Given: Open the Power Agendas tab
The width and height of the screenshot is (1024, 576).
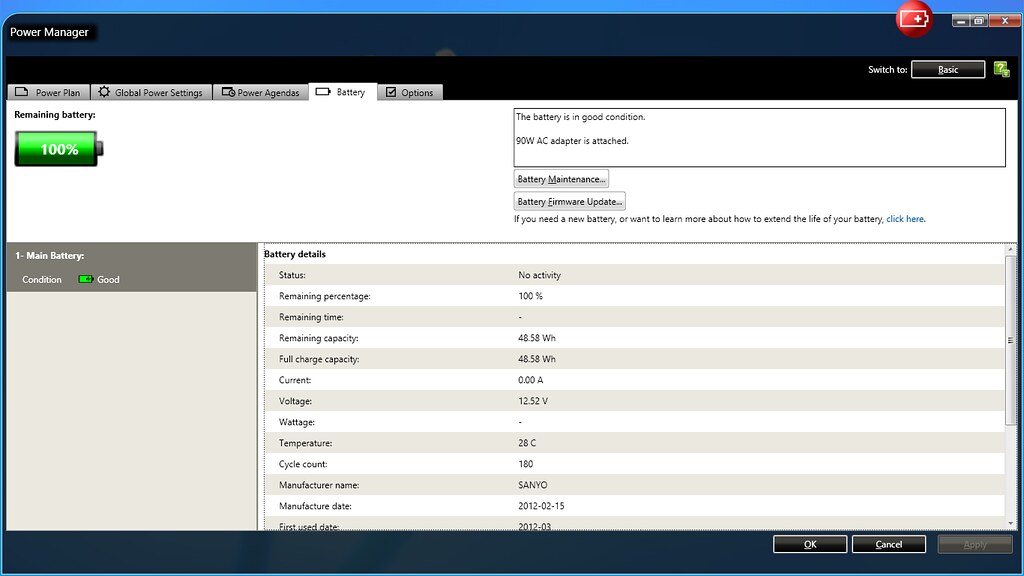Looking at the screenshot, I should 261,92.
